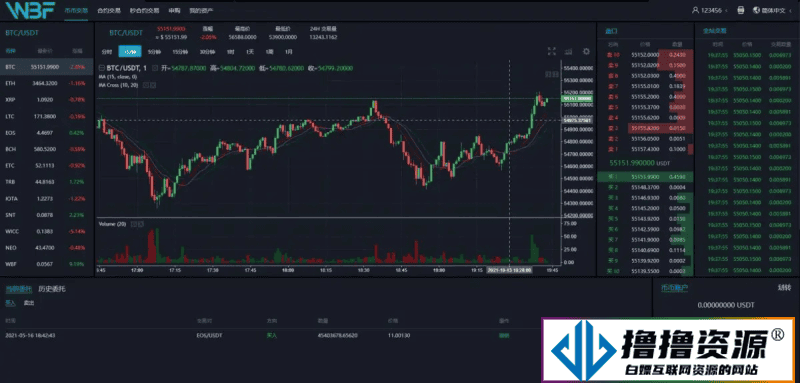The width and height of the screenshot is (800, 383).
Task: Close the MA Cross indicator with its x icon
Action: pyautogui.click(x=153, y=85)
